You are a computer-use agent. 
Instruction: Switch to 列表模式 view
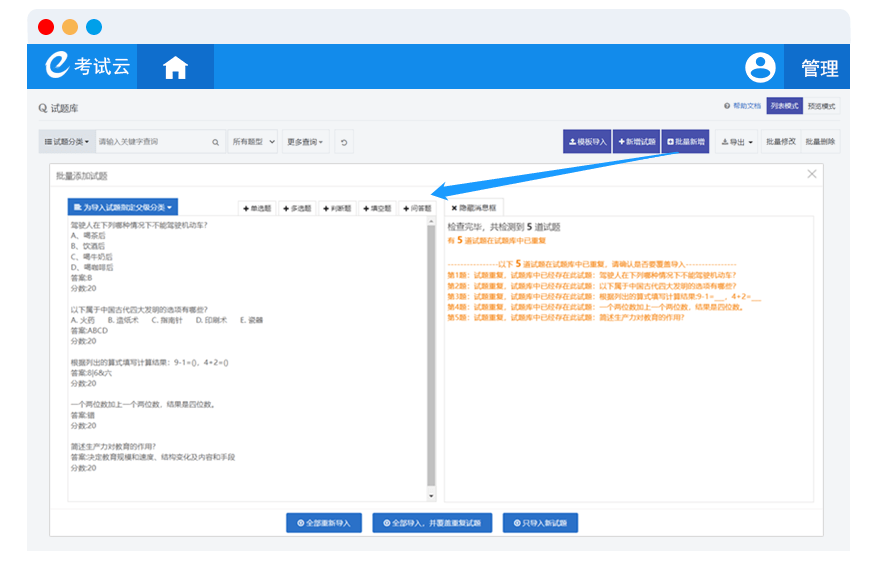click(784, 106)
